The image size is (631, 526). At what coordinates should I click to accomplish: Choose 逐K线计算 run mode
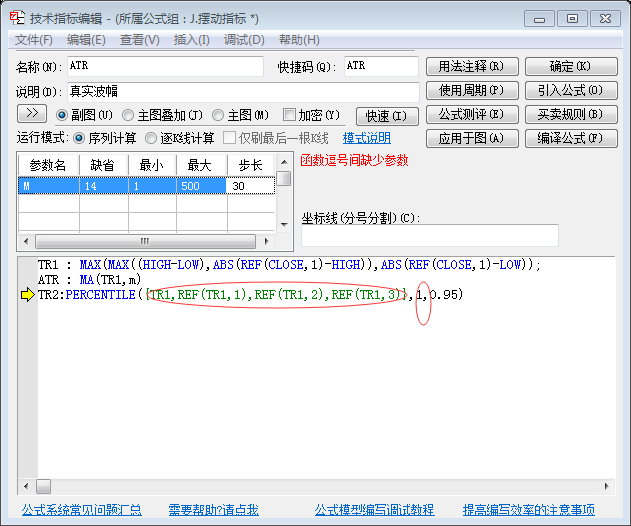[x=151, y=138]
